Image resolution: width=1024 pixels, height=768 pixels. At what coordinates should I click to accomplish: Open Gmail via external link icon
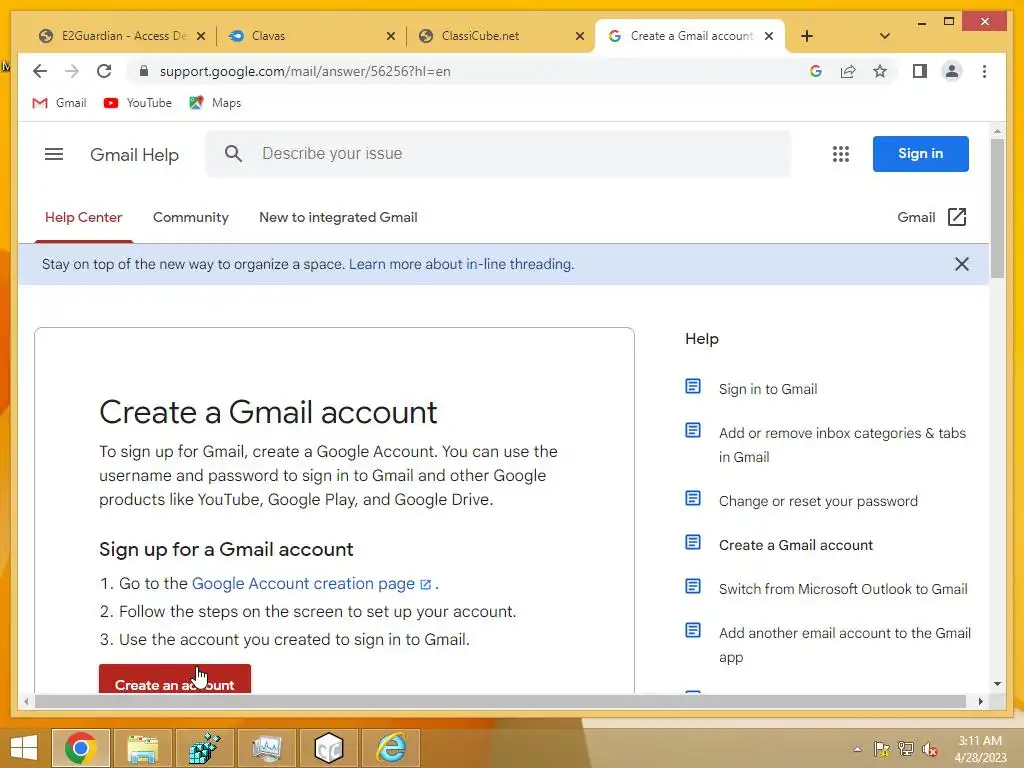(x=957, y=217)
